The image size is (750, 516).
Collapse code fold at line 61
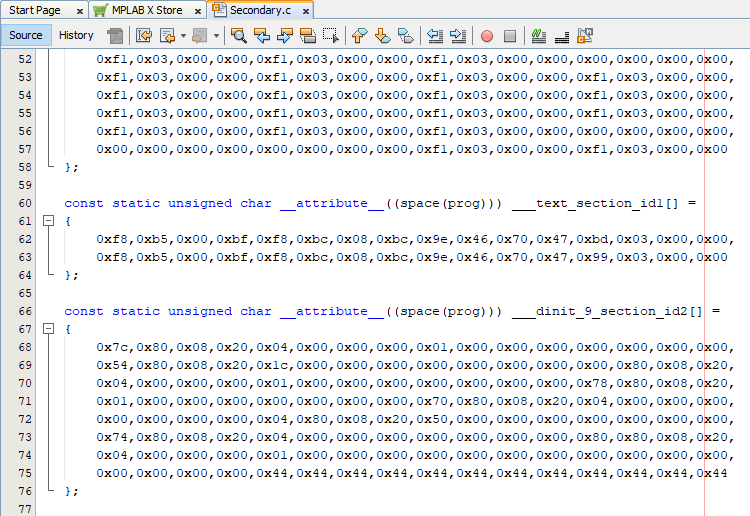point(47,221)
